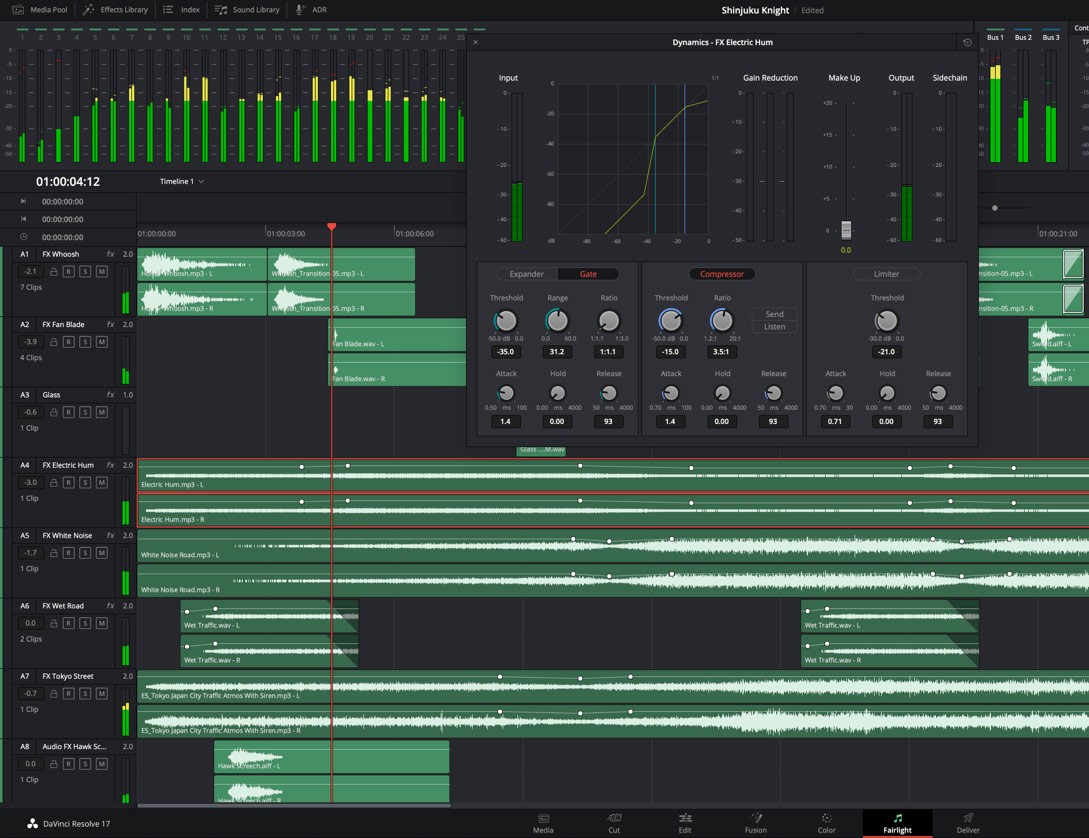This screenshot has width=1089, height=838.
Task: Reset the Dynamics panel settings
Action: point(966,43)
